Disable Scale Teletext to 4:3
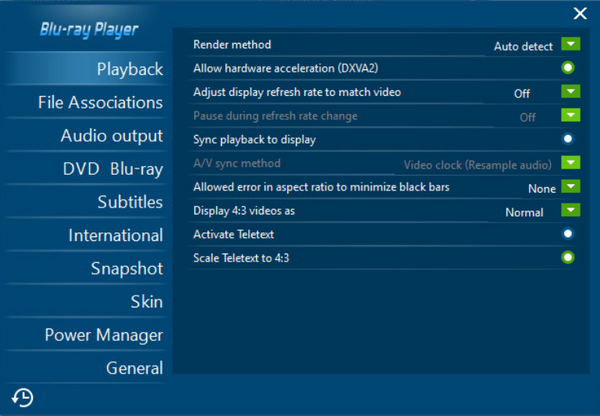 tap(568, 258)
